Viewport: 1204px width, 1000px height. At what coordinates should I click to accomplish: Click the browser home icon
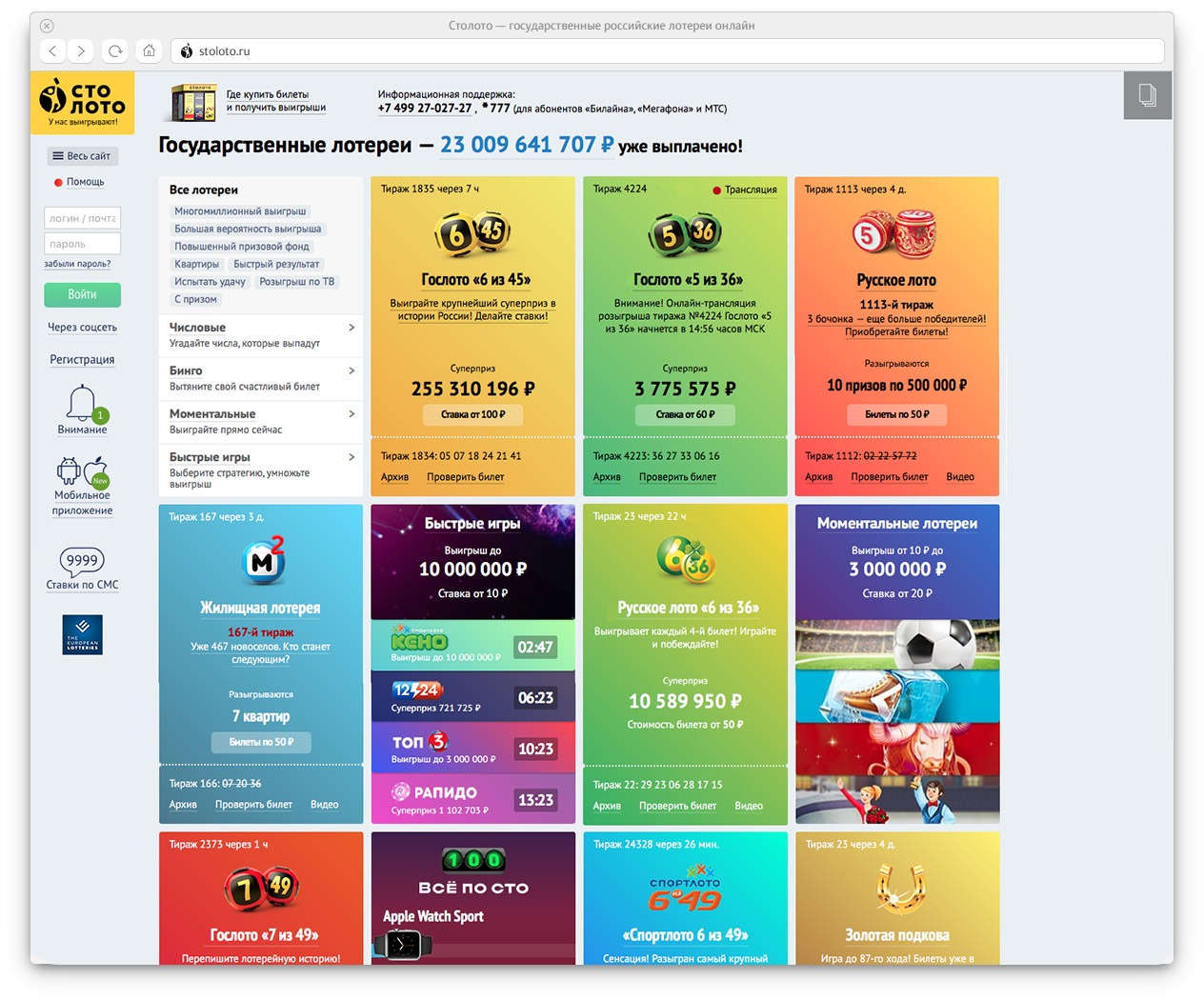click(149, 50)
